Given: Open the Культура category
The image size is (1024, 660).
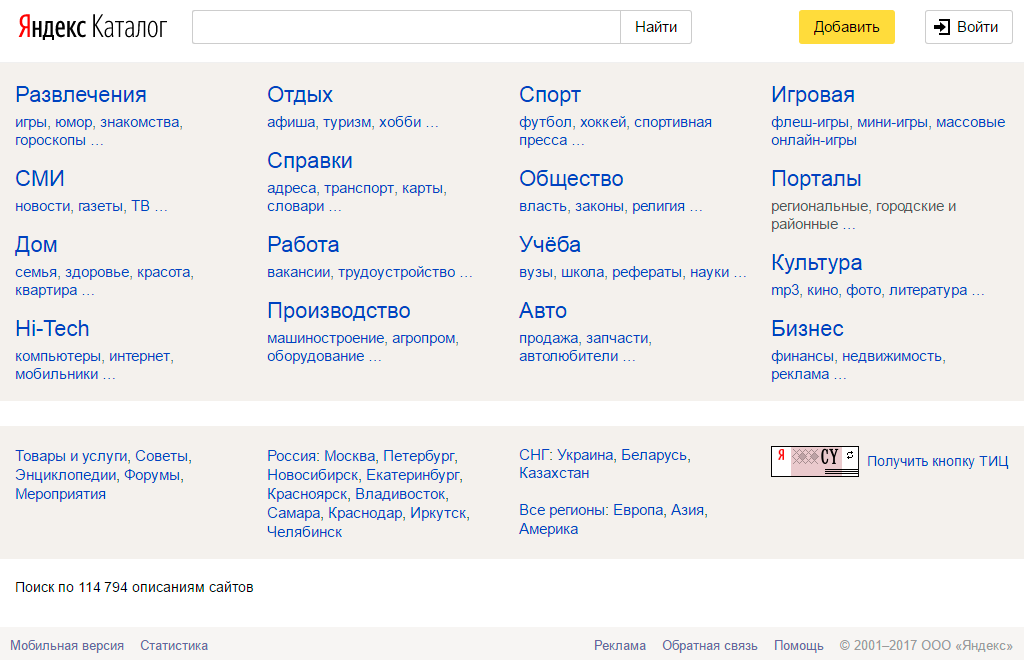Looking at the screenshot, I should point(816,262).
